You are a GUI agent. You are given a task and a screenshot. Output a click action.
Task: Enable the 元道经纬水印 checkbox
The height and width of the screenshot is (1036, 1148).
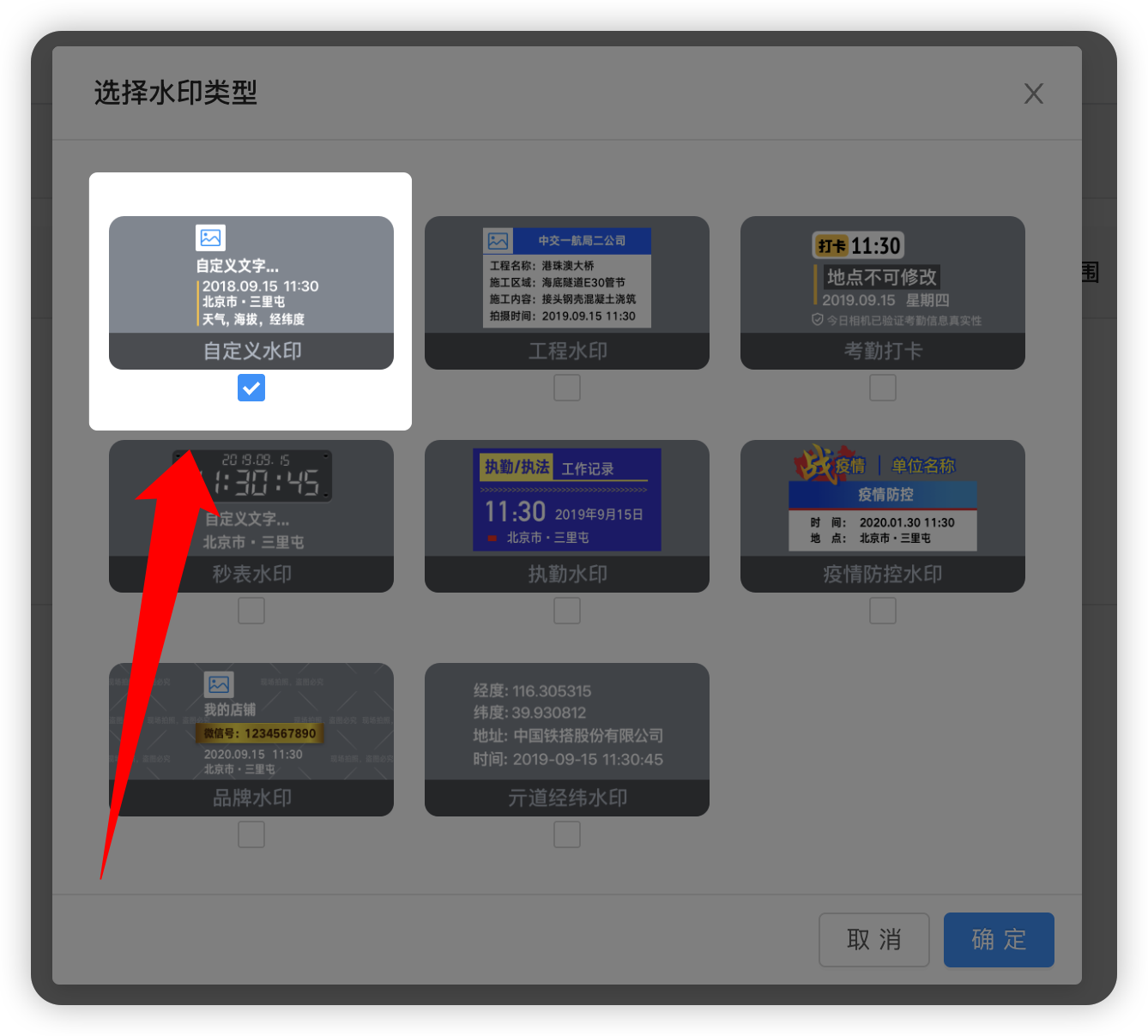[x=567, y=834]
